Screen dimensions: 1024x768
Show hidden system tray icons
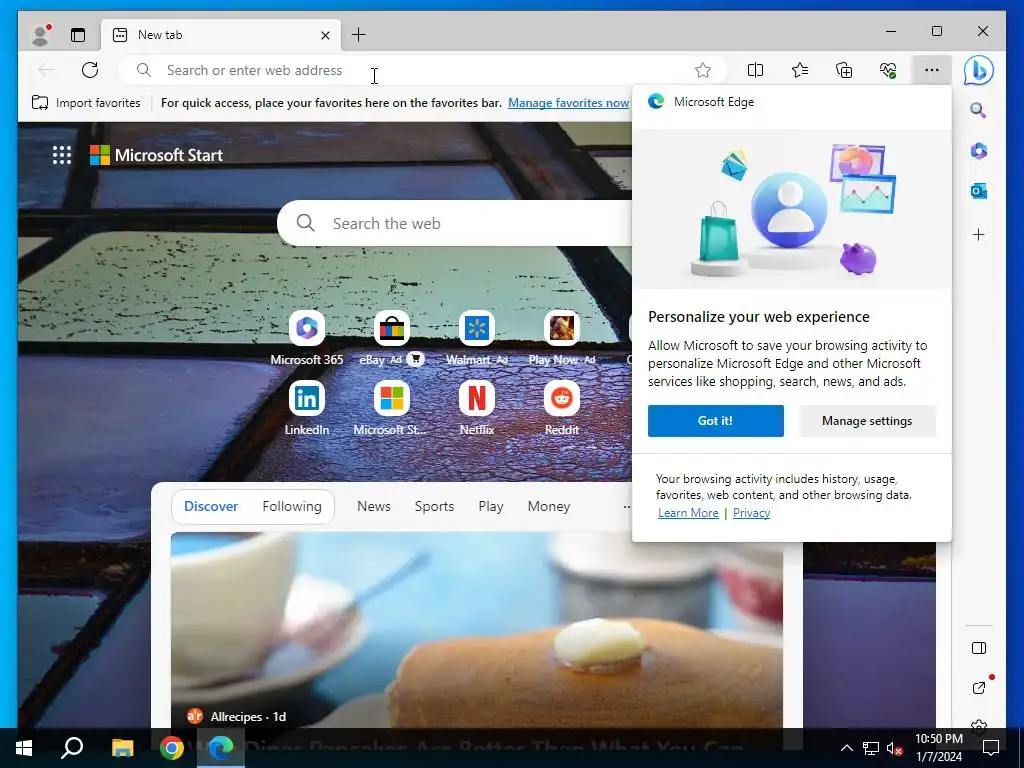tap(846, 748)
